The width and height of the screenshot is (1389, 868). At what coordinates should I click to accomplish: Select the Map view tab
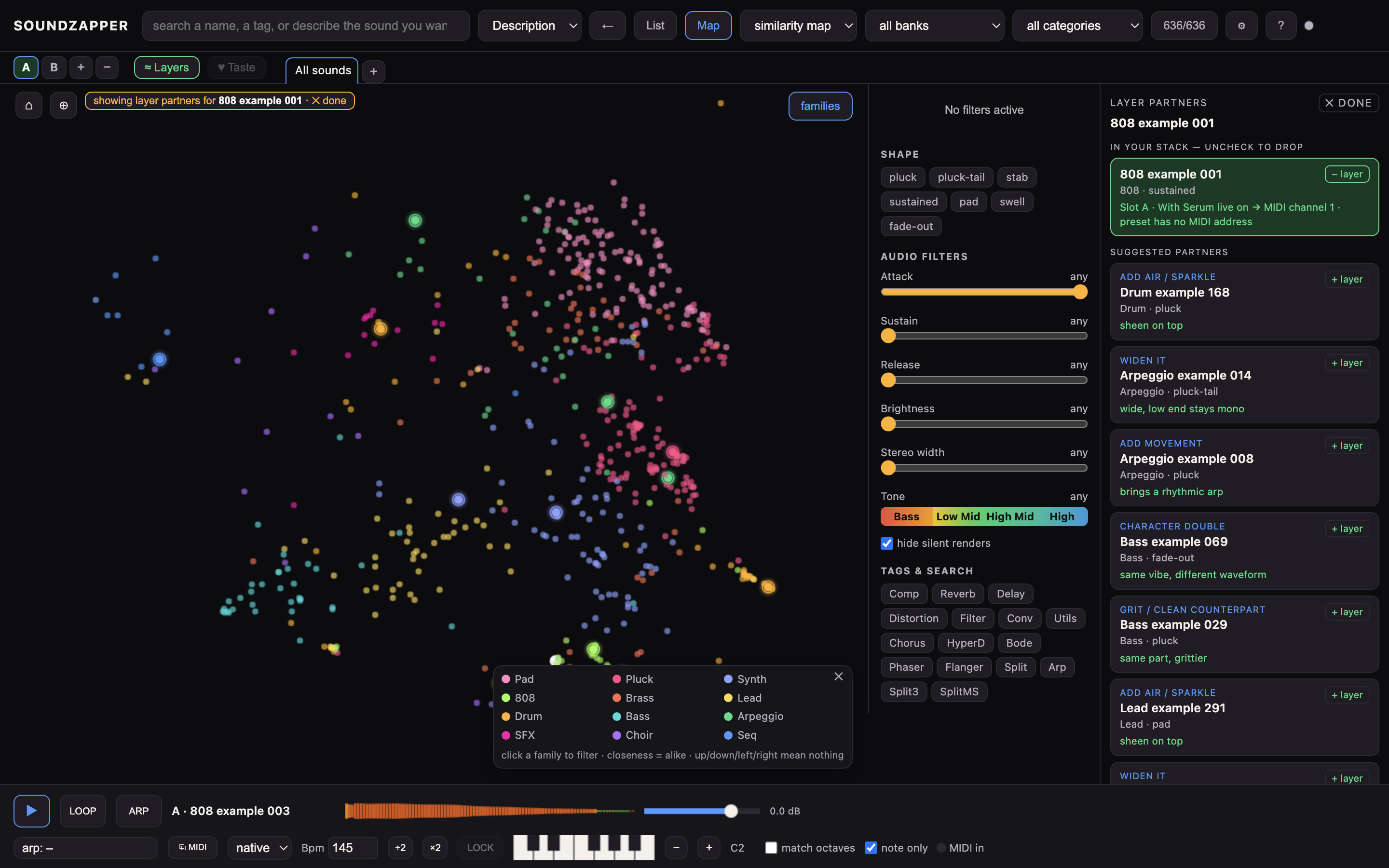(708, 26)
